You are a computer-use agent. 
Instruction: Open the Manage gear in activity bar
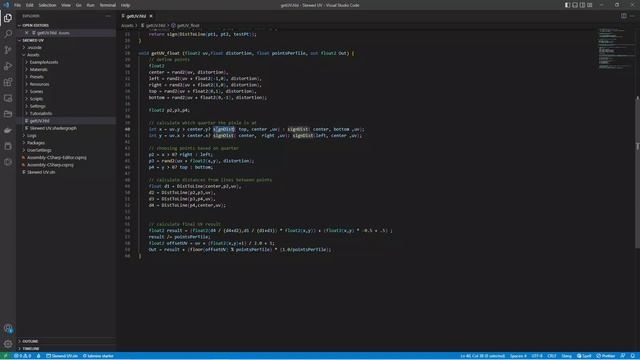coord(8,344)
